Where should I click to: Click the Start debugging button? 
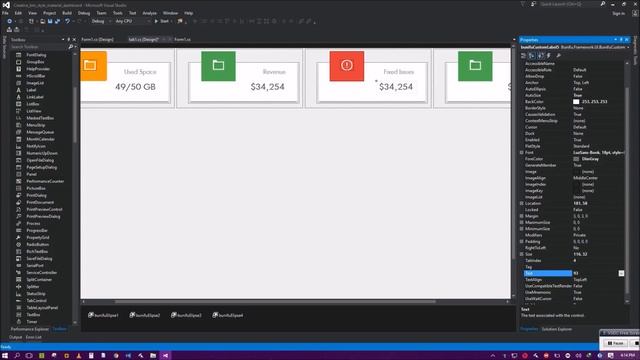click(x=162, y=21)
